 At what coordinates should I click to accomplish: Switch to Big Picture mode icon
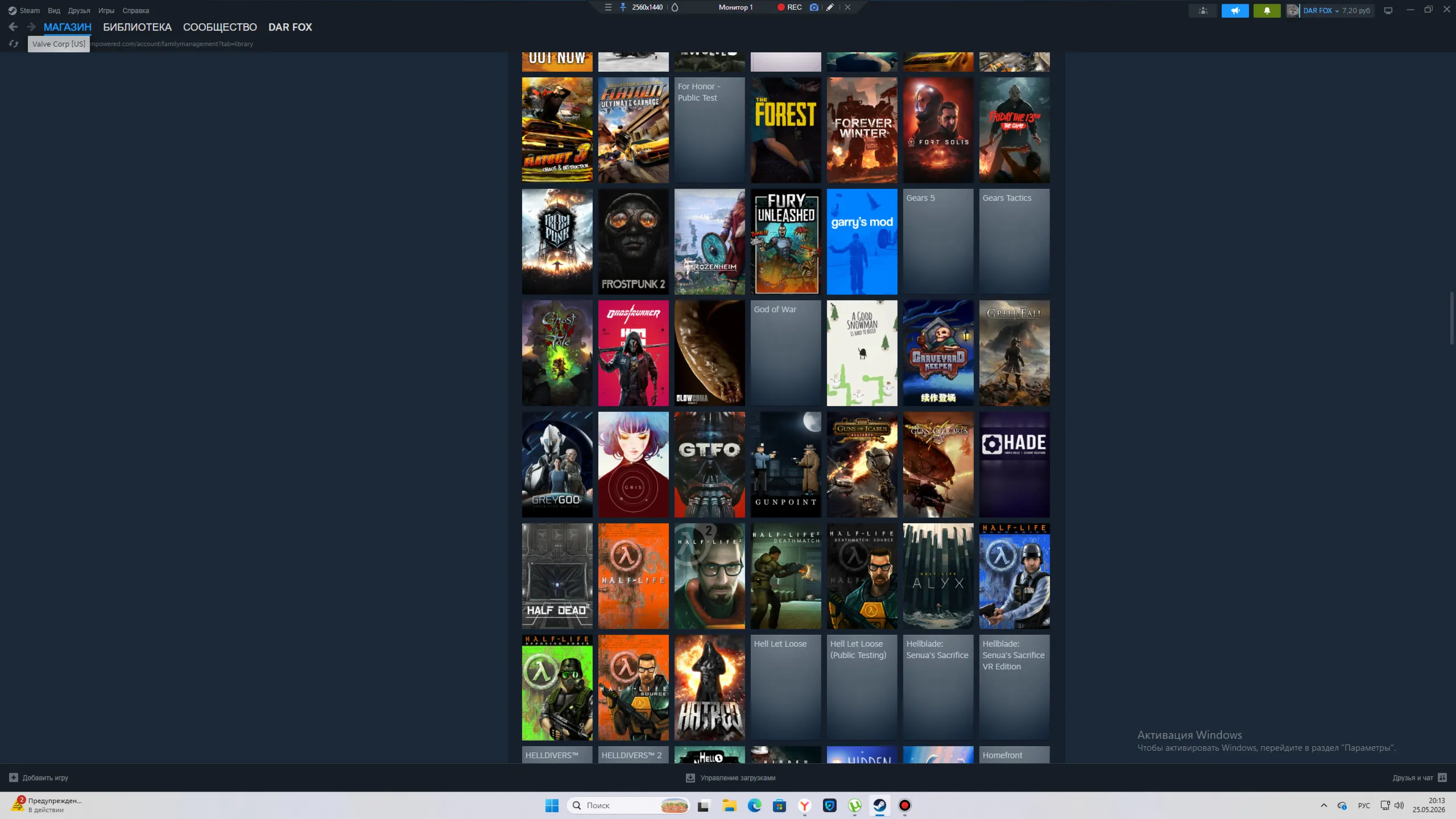[x=1388, y=10]
